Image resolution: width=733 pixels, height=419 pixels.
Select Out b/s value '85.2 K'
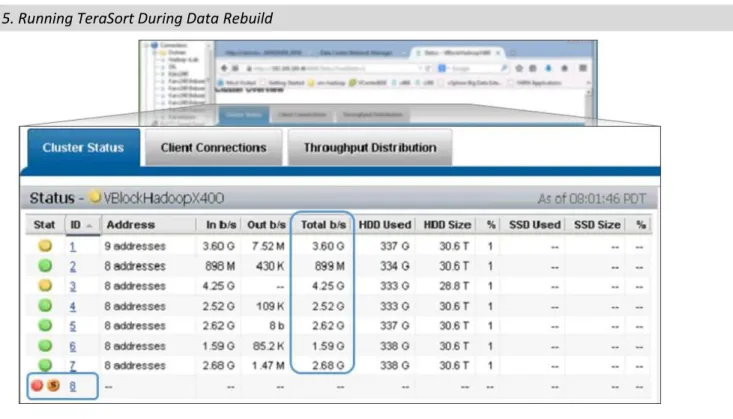click(x=268, y=347)
